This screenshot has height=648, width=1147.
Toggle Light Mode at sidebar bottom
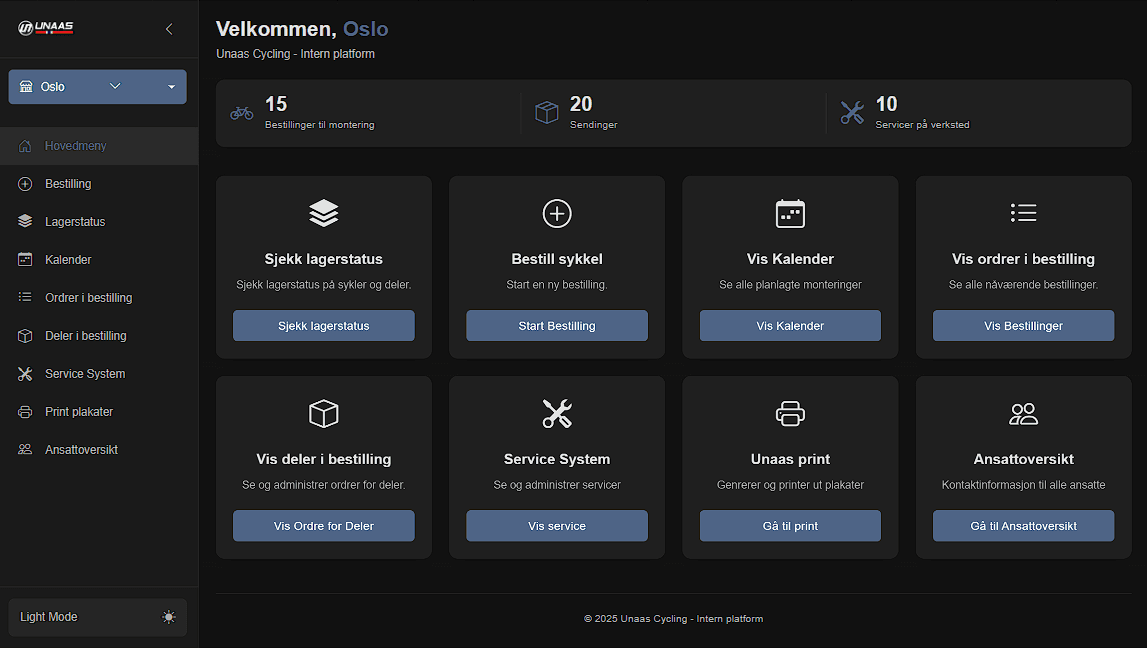(97, 617)
